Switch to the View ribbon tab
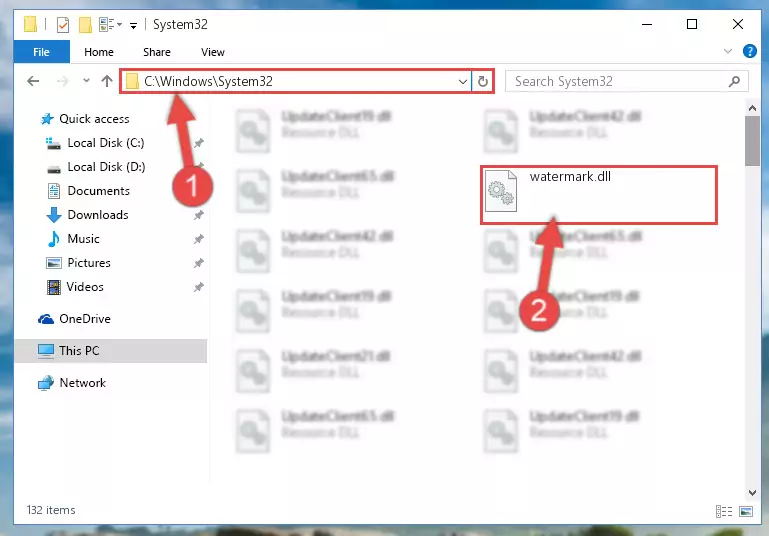The width and height of the screenshot is (769, 536). point(213,52)
